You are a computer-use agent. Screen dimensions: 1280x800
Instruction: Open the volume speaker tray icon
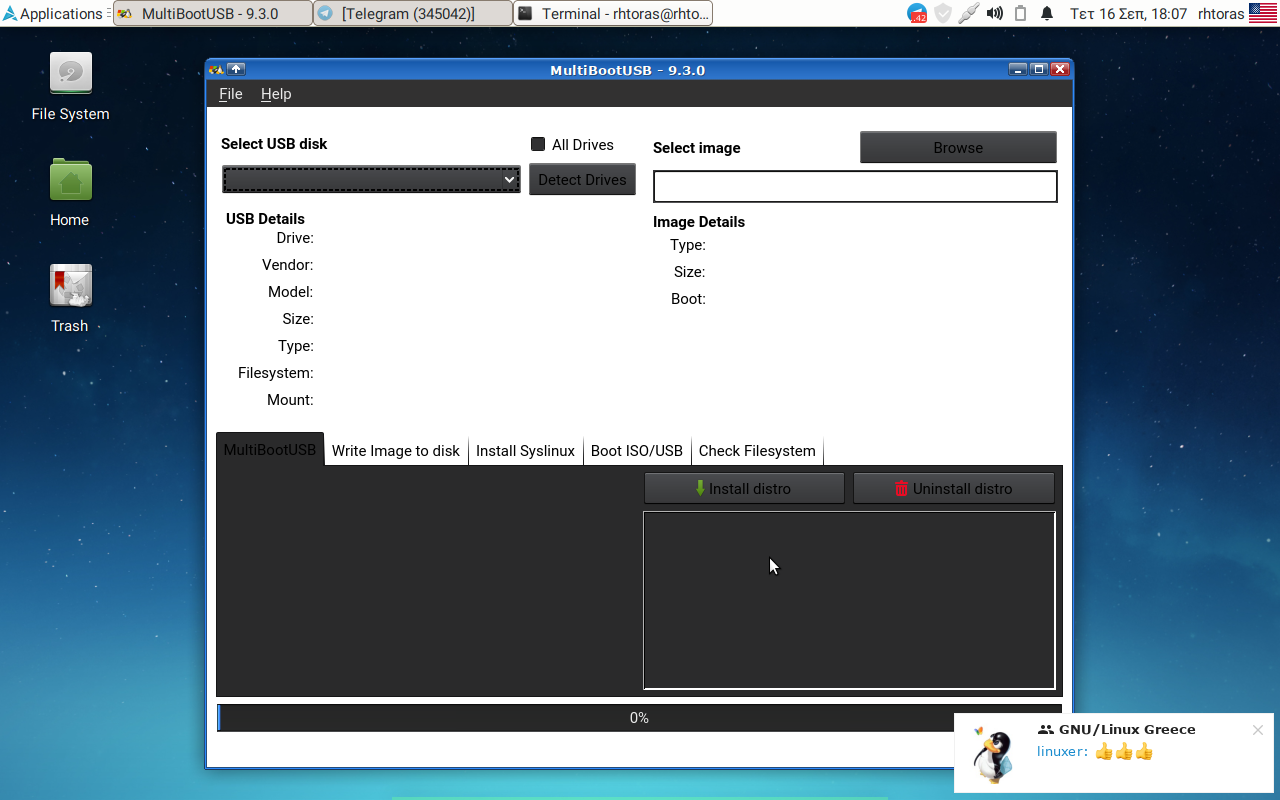[994, 13]
